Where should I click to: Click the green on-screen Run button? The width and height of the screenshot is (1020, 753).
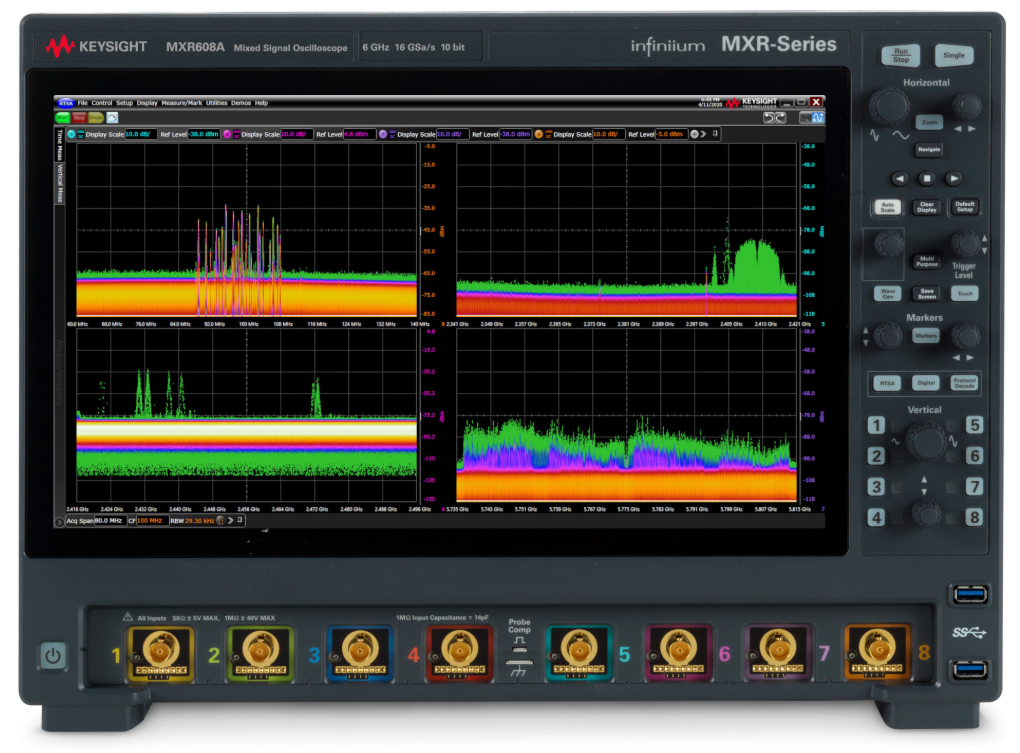(62, 118)
